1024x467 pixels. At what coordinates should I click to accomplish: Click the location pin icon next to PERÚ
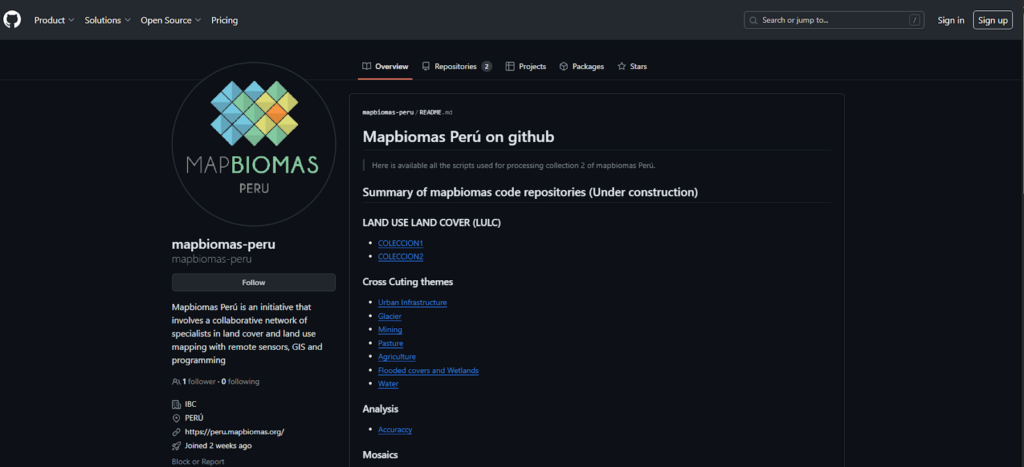(176, 418)
